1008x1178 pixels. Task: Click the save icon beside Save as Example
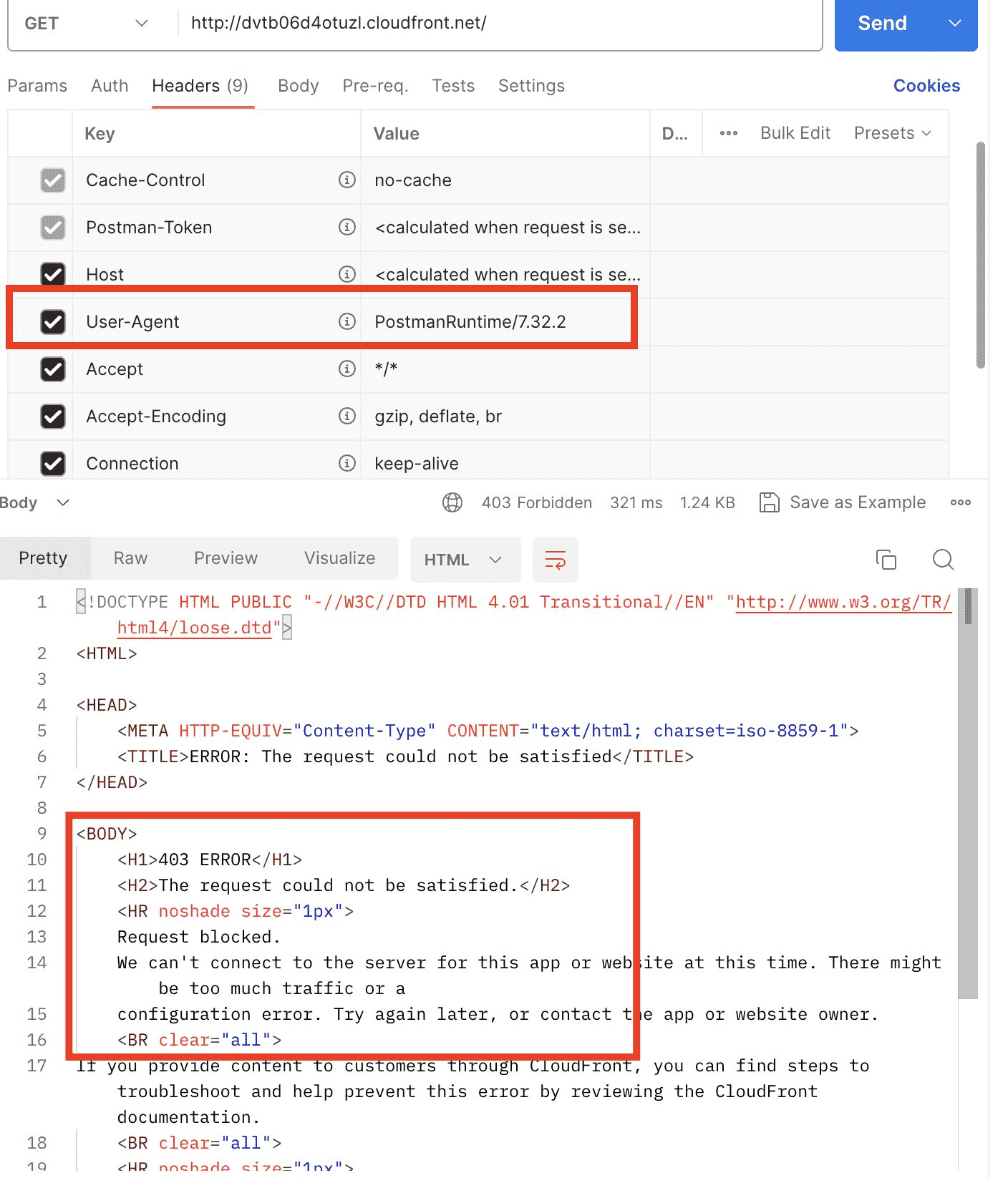pos(769,502)
